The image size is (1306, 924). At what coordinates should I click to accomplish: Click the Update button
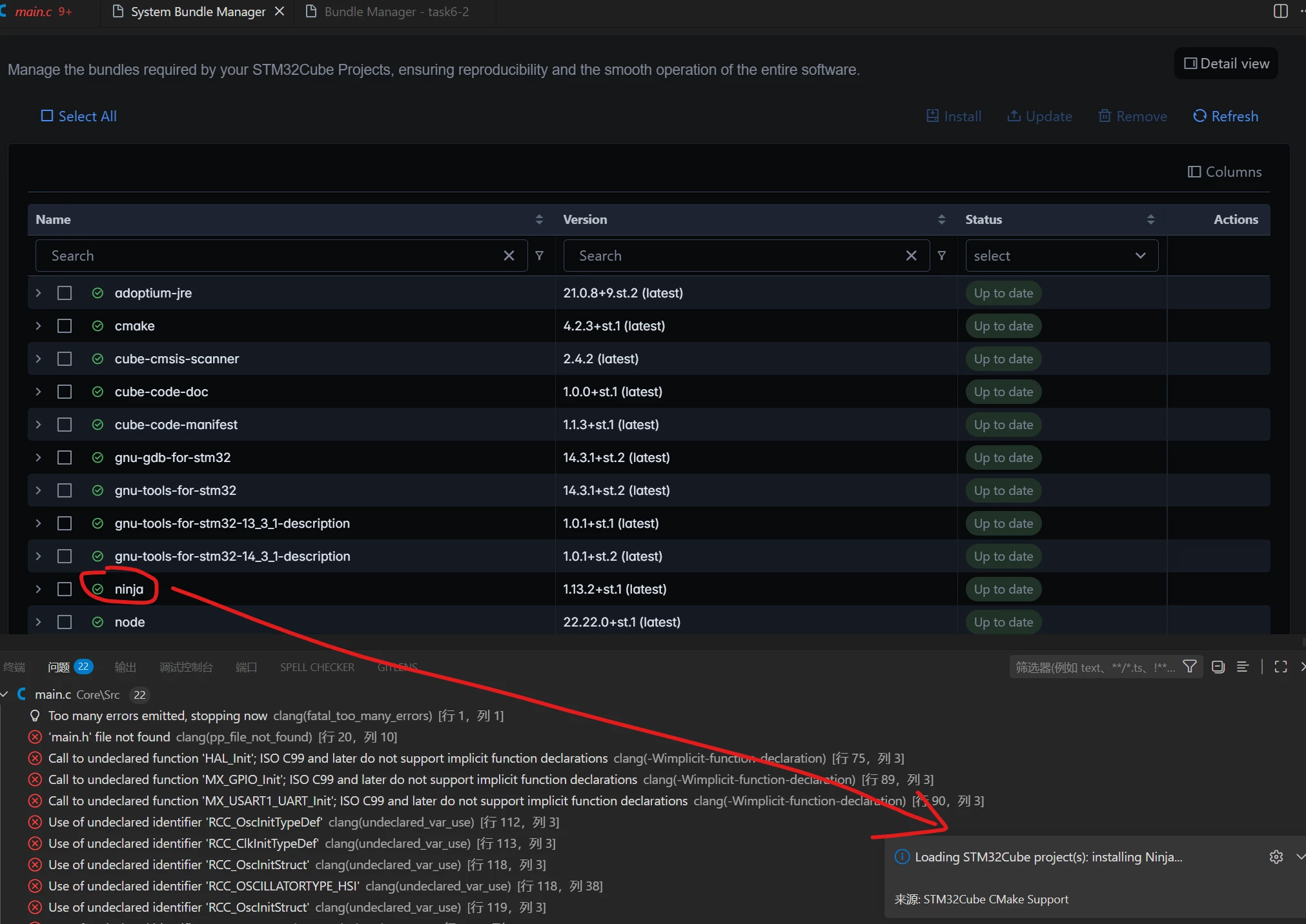pos(1039,116)
